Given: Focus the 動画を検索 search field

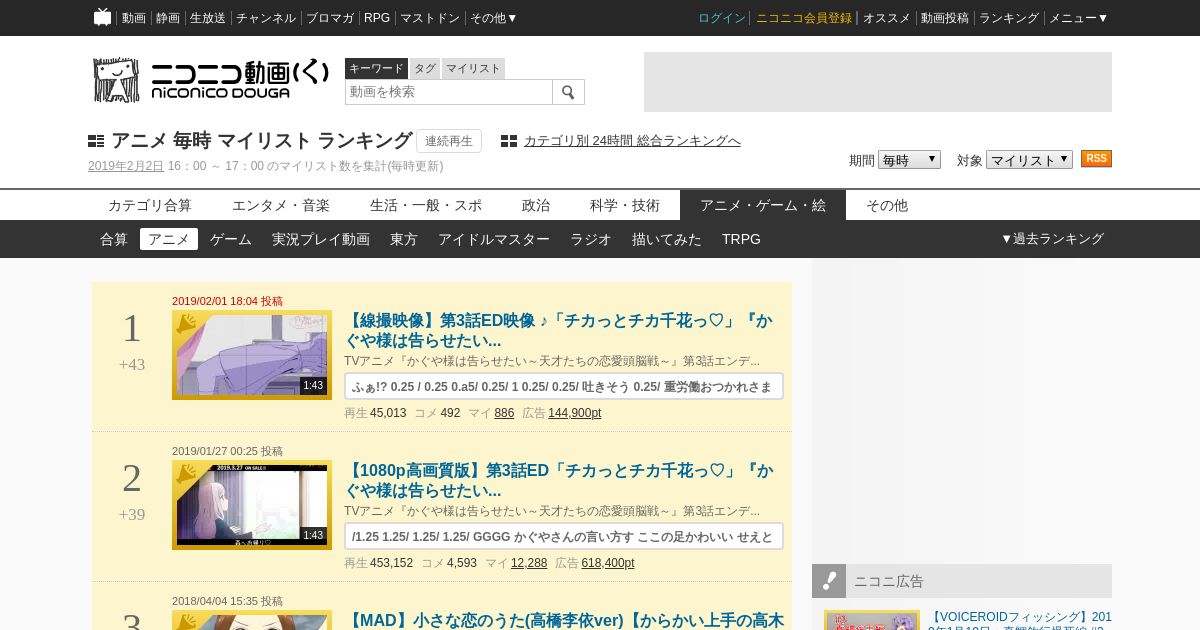Looking at the screenshot, I should click(449, 92).
